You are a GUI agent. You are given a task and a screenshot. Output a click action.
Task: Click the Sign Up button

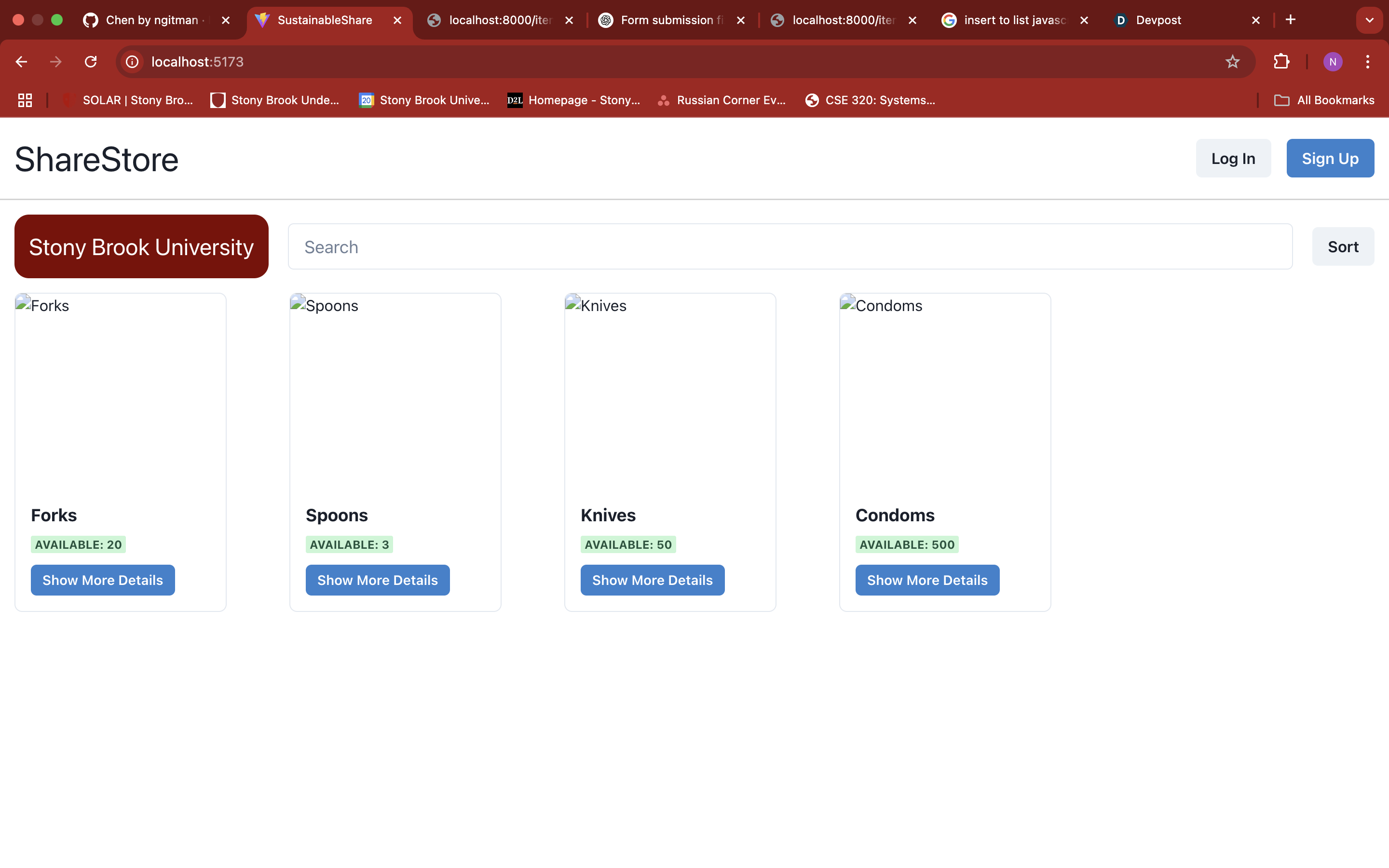coord(1330,159)
